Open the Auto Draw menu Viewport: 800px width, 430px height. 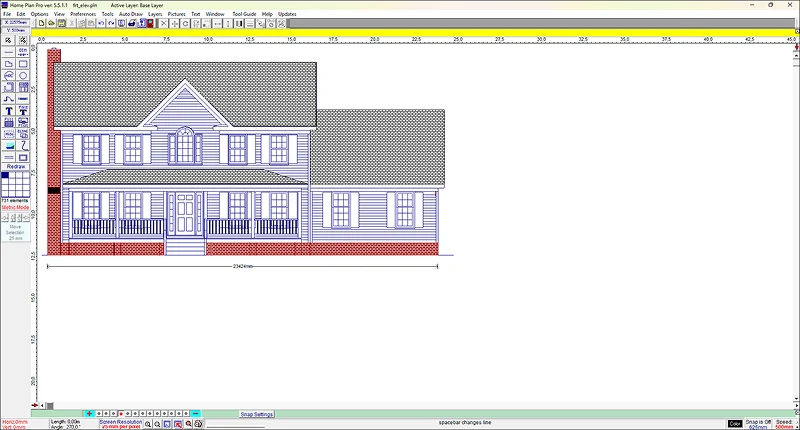pos(131,14)
